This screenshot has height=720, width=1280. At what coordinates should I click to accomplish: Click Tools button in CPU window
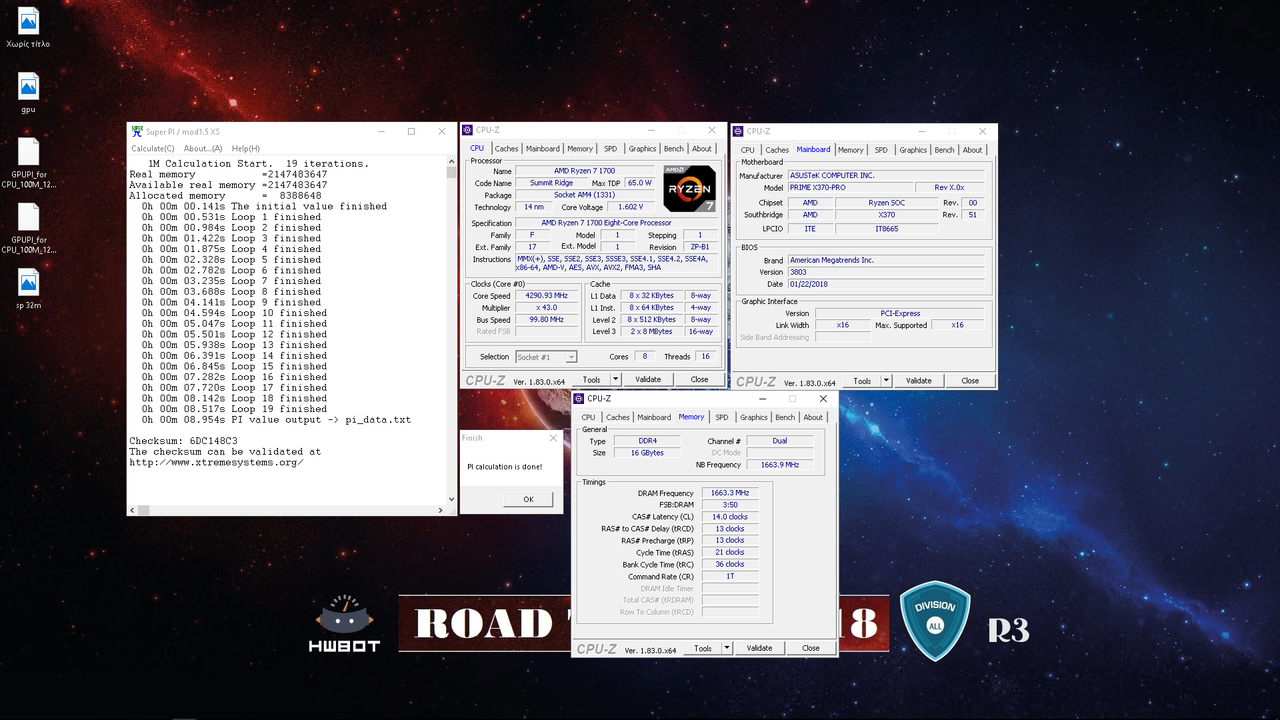(x=591, y=380)
